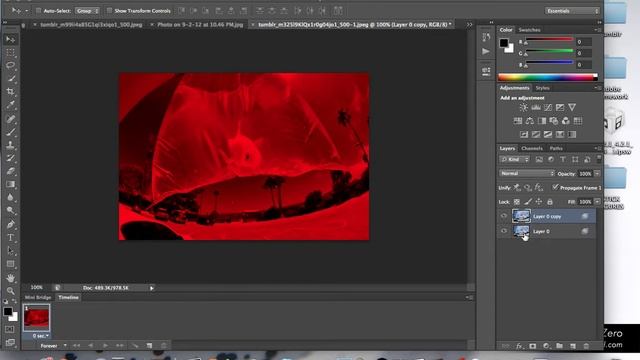This screenshot has height=360, width=640.
Task: Open the Essentials workspace dropdown
Action: click(572, 11)
